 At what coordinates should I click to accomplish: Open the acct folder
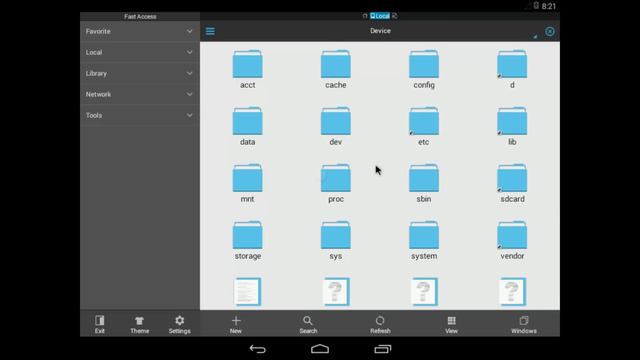247,69
